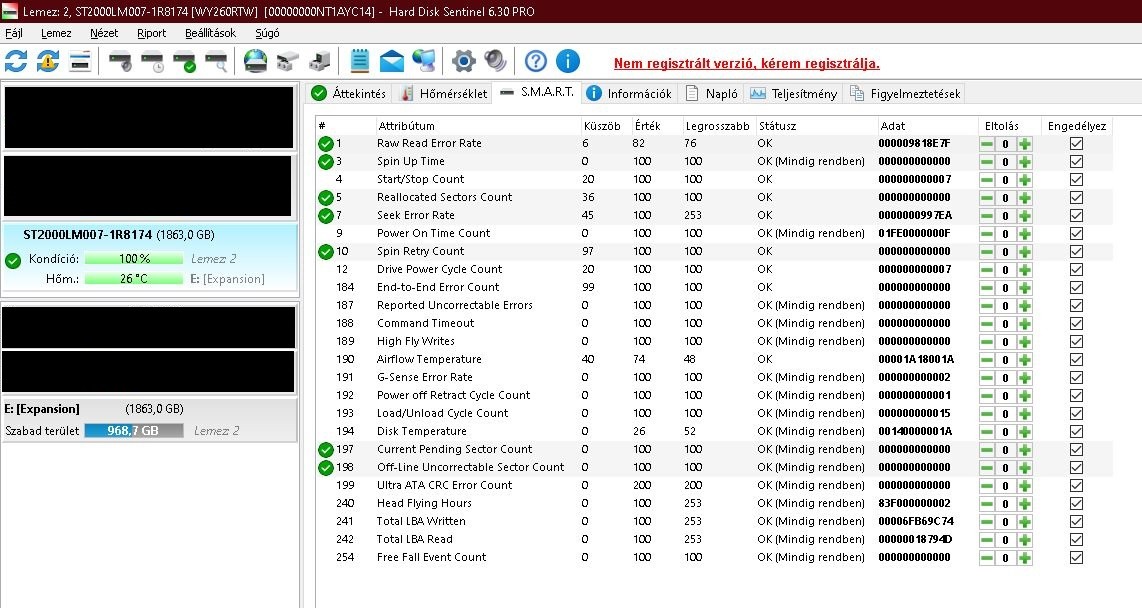Open configuration via the gear icon
The height and width of the screenshot is (608, 1142).
[463, 61]
